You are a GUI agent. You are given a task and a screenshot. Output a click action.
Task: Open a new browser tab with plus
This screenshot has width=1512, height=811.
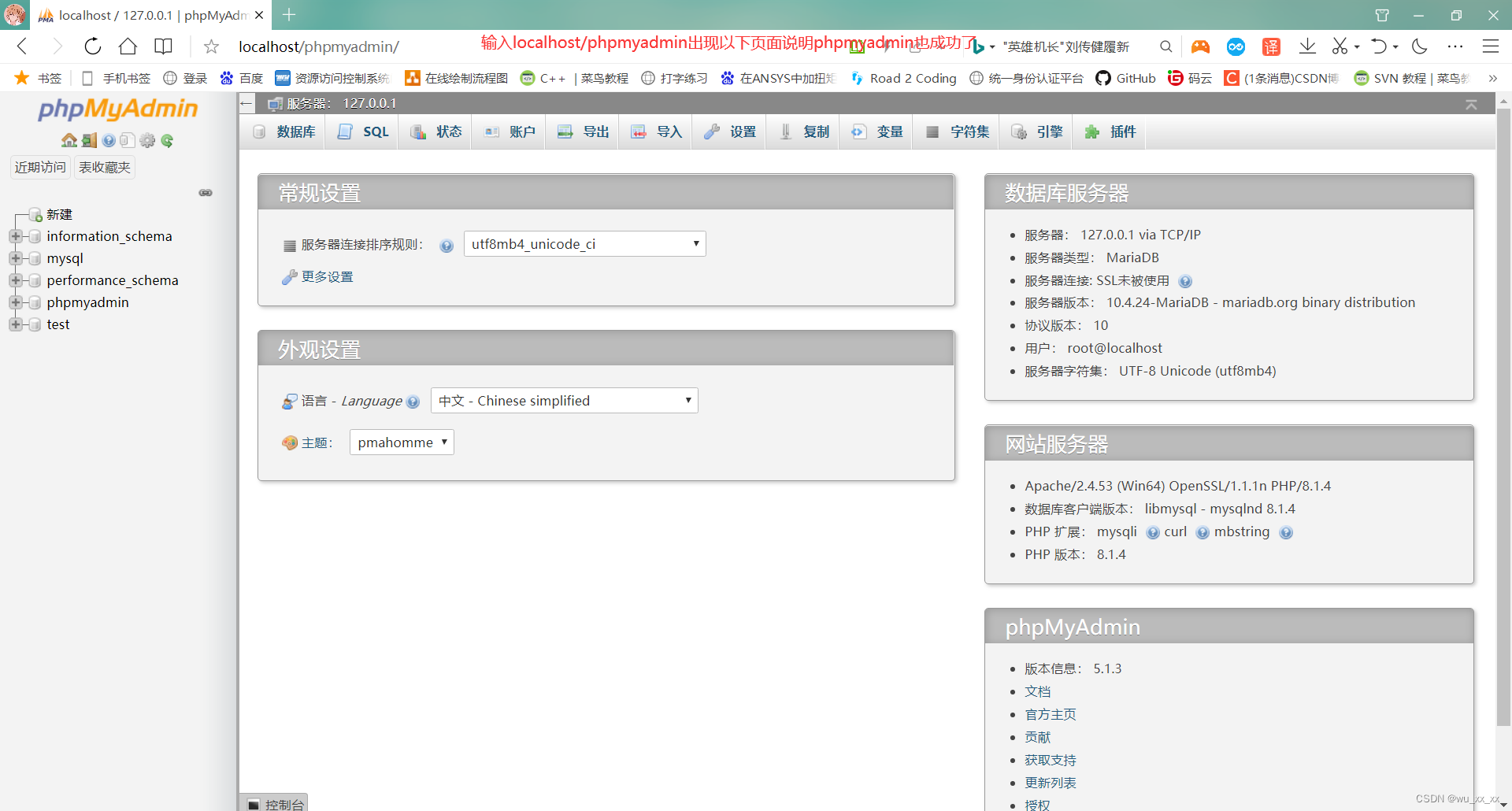tap(289, 15)
